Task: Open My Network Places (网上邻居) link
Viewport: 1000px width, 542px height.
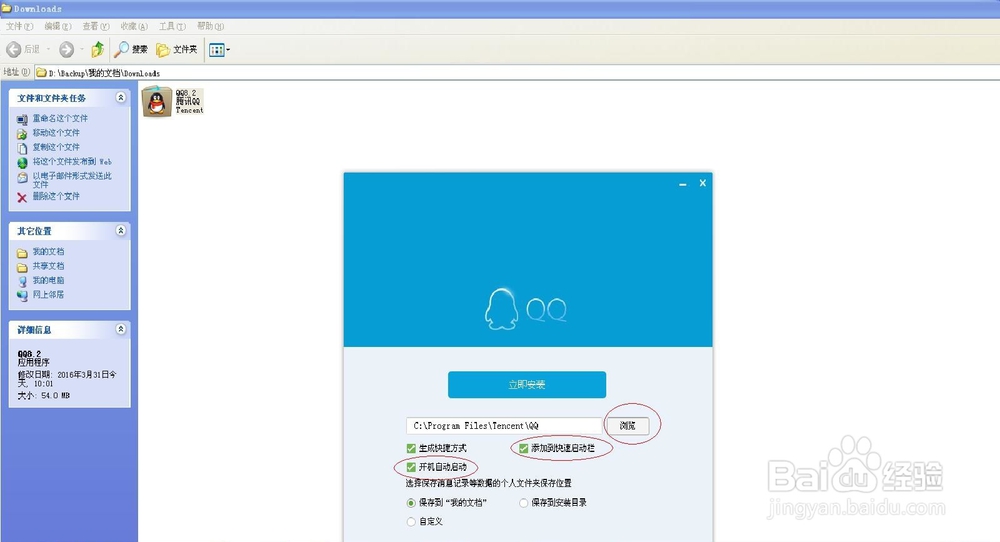Action: pyautogui.click(x=48, y=295)
